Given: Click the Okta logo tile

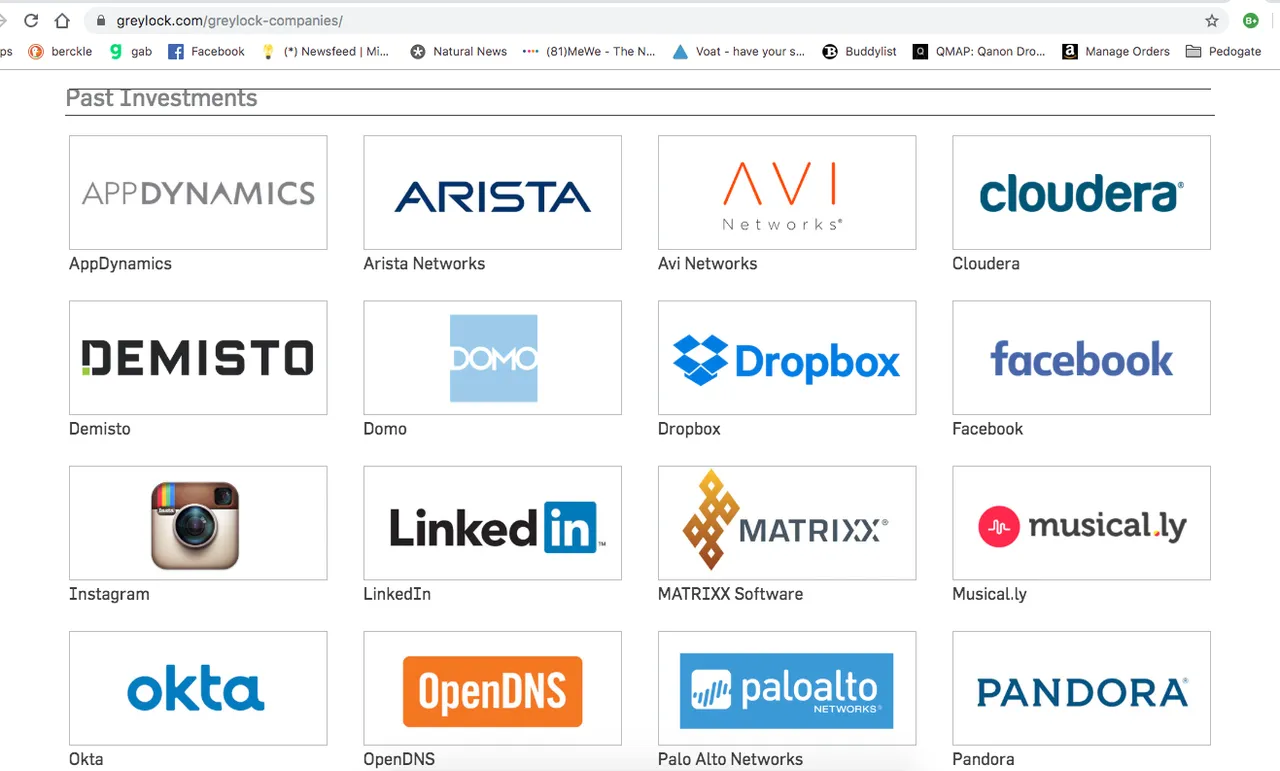Looking at the screenshot, I should pyautogui.click(x=198, y=688).
